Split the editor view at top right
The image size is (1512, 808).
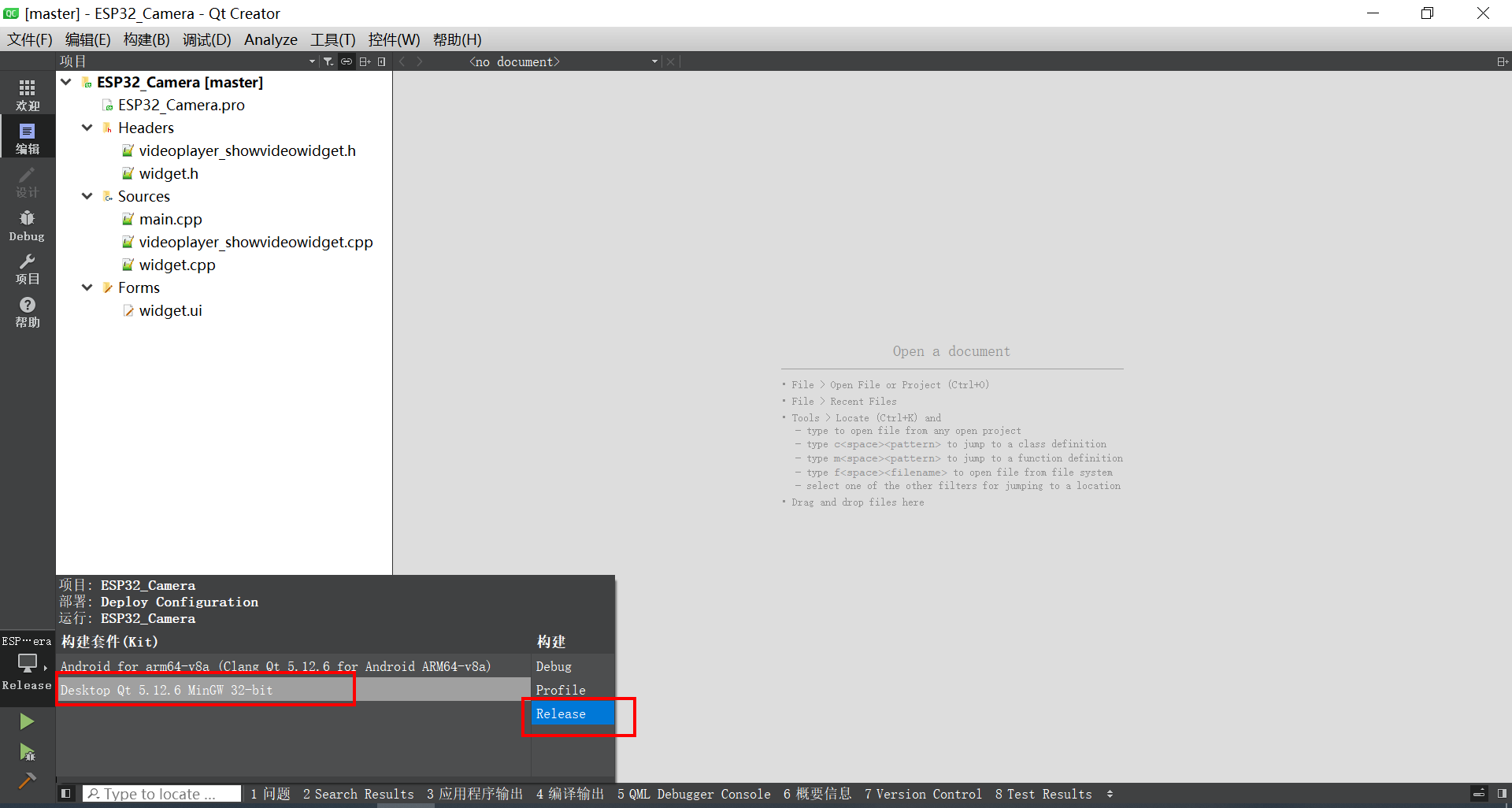click(x=1502, y=61)
